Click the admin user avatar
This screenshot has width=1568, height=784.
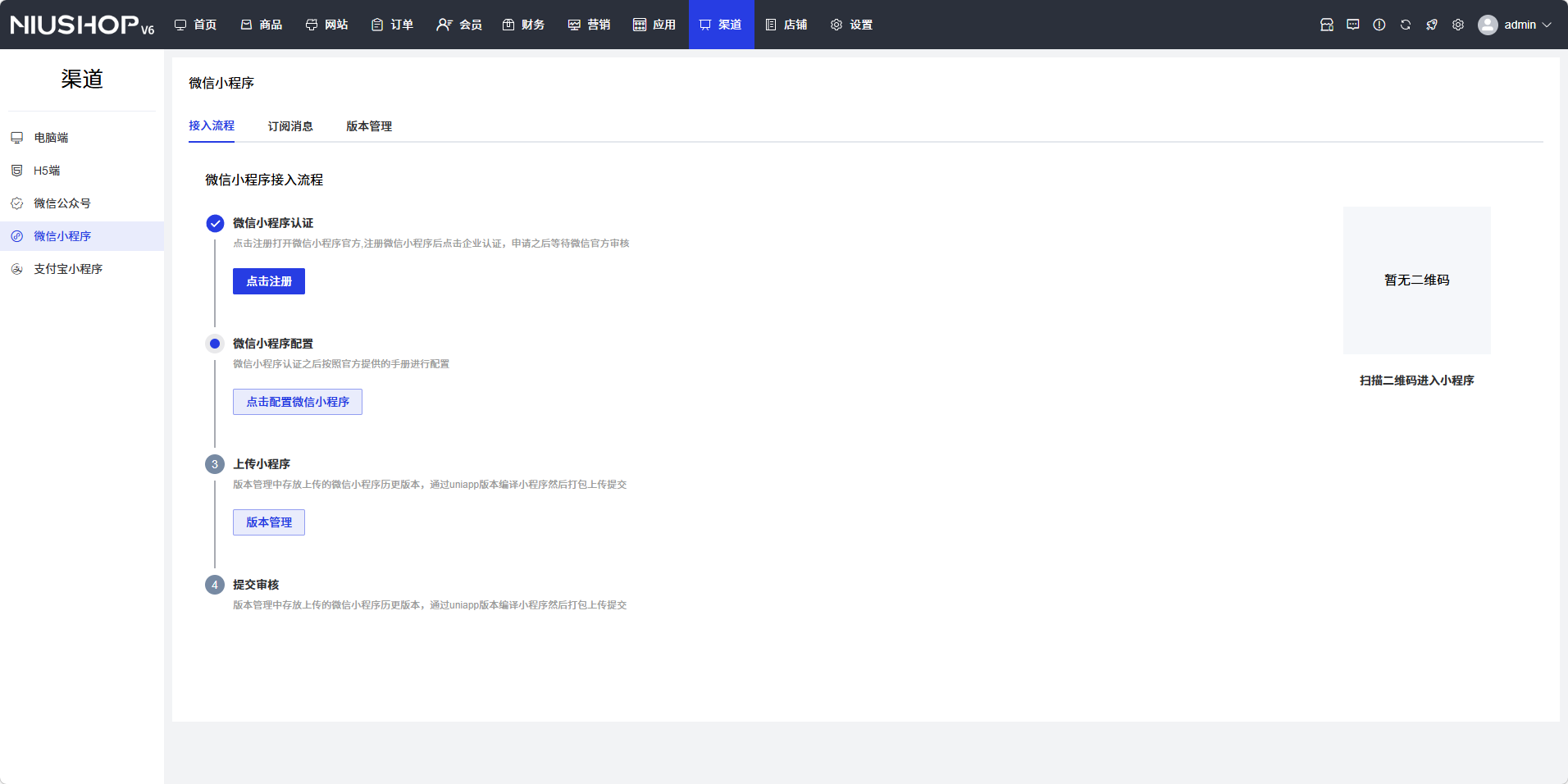point(1487,25)
